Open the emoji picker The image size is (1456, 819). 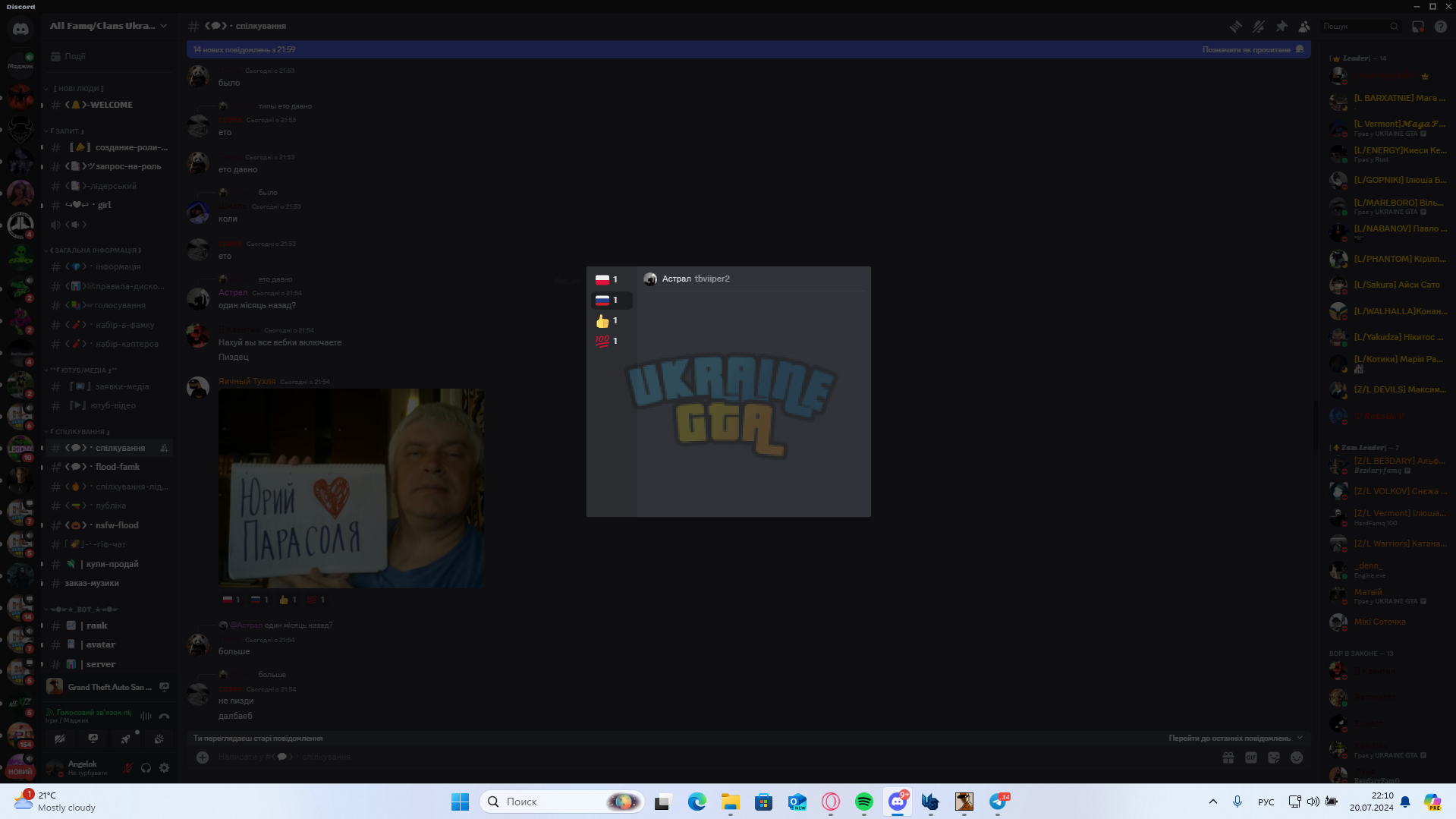1297,758
